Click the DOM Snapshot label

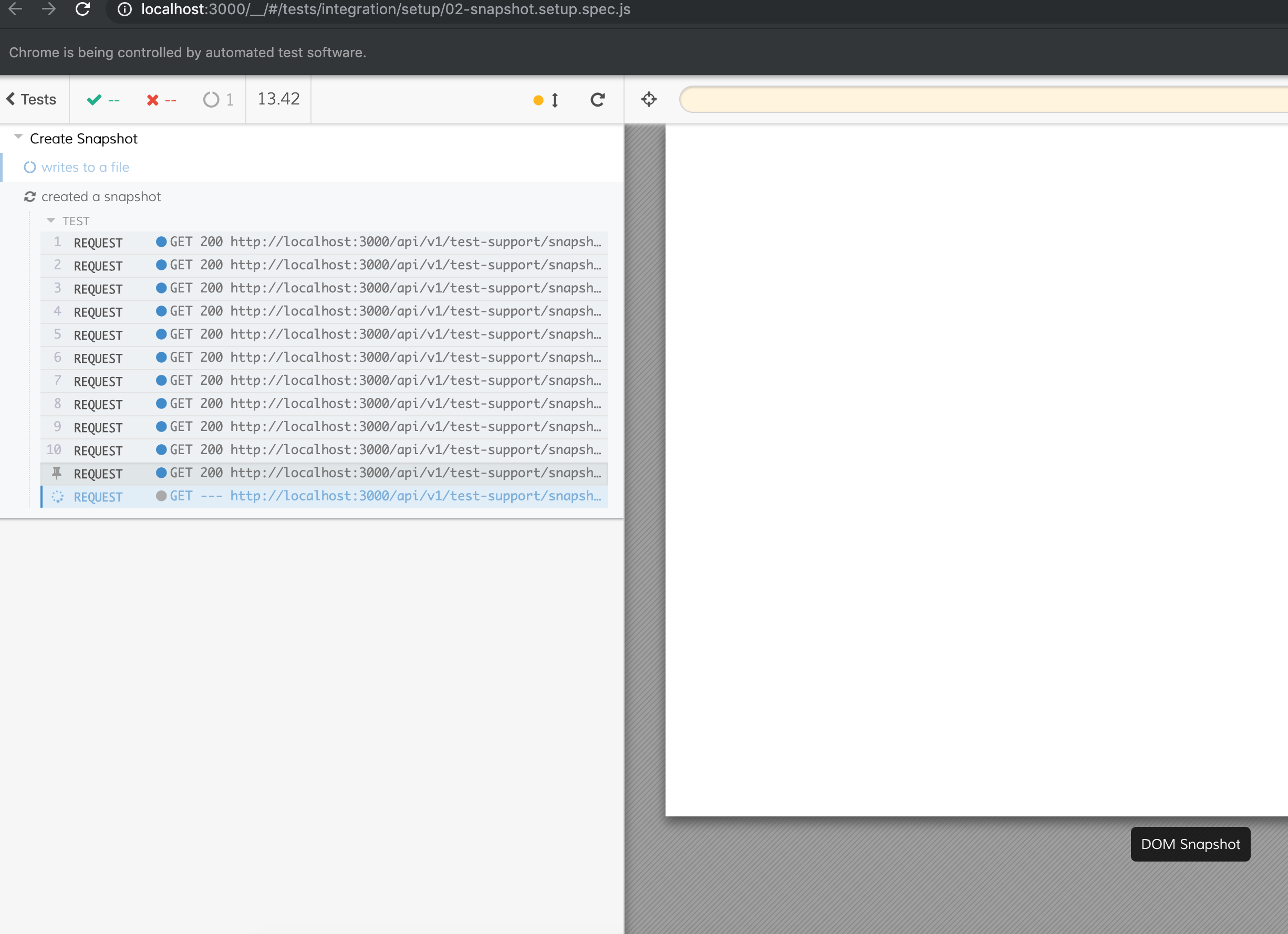click(1190, 844)
